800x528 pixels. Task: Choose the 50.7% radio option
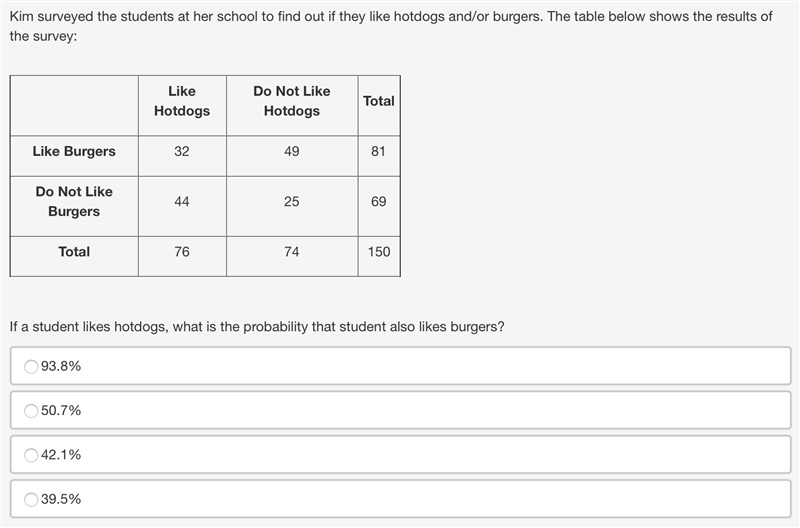[x=31, y=411]
